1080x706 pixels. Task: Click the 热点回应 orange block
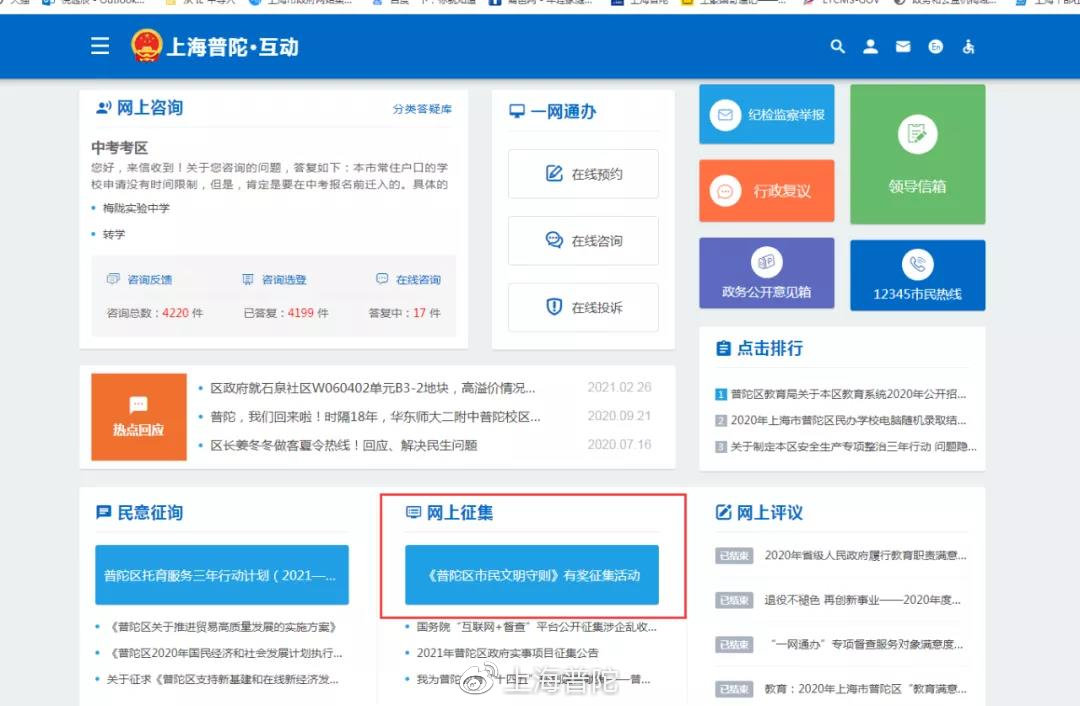click(138, 417)
